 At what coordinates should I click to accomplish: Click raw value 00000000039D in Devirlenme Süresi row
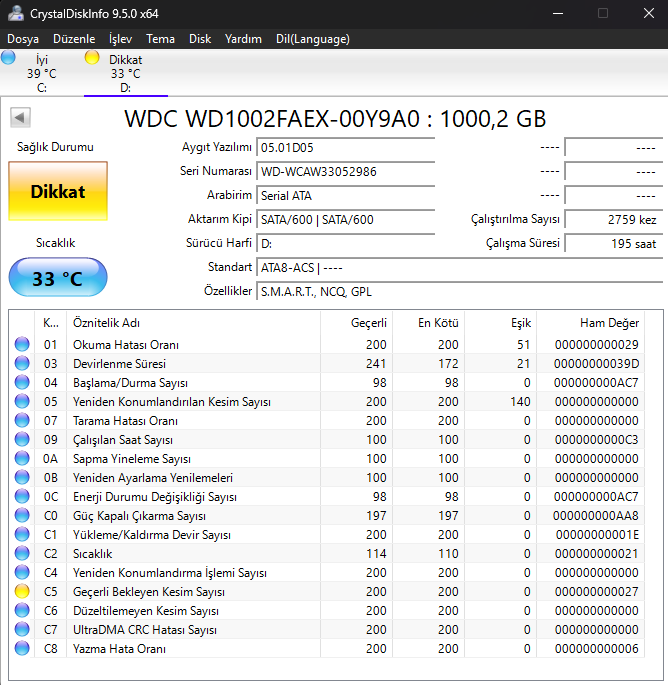pos(596,363)
